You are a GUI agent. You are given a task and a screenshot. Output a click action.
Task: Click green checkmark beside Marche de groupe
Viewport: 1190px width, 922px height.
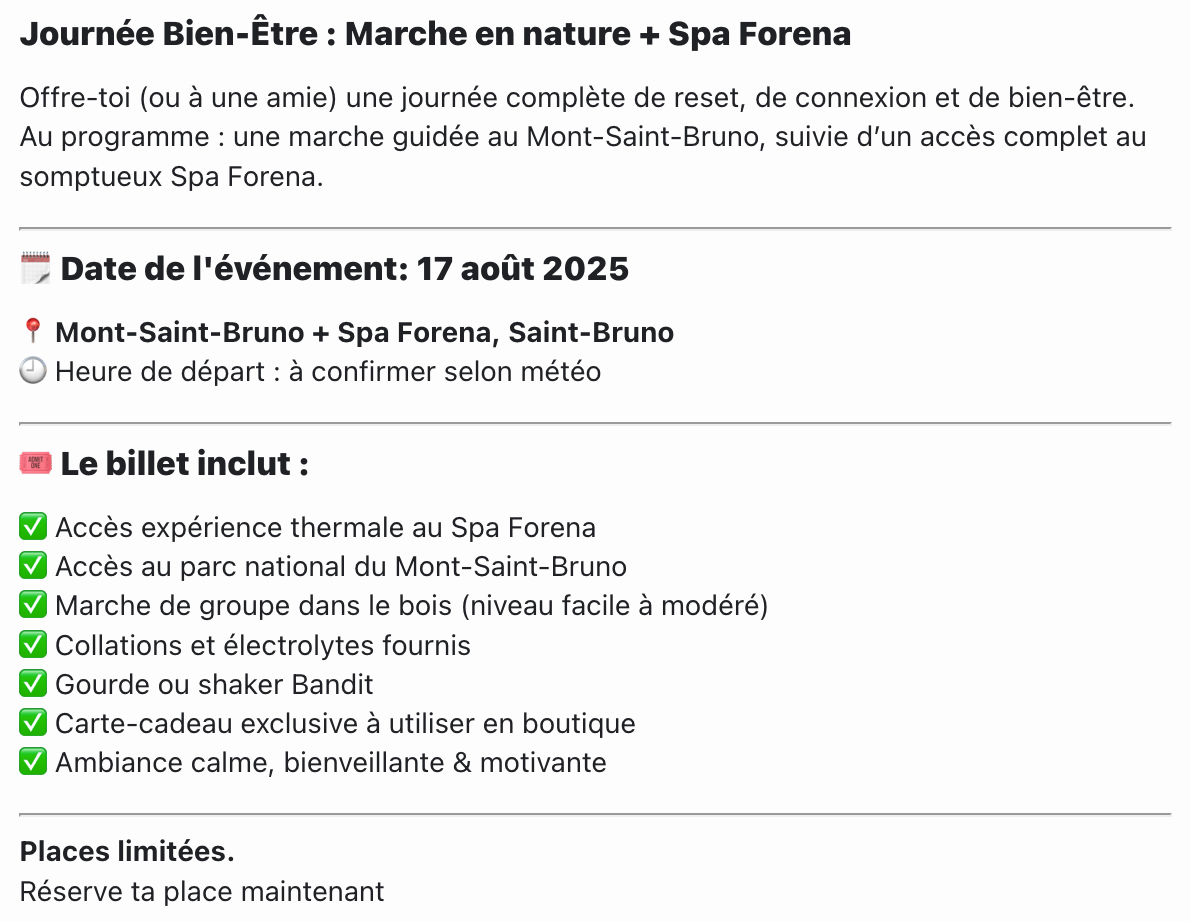[33, 605]
